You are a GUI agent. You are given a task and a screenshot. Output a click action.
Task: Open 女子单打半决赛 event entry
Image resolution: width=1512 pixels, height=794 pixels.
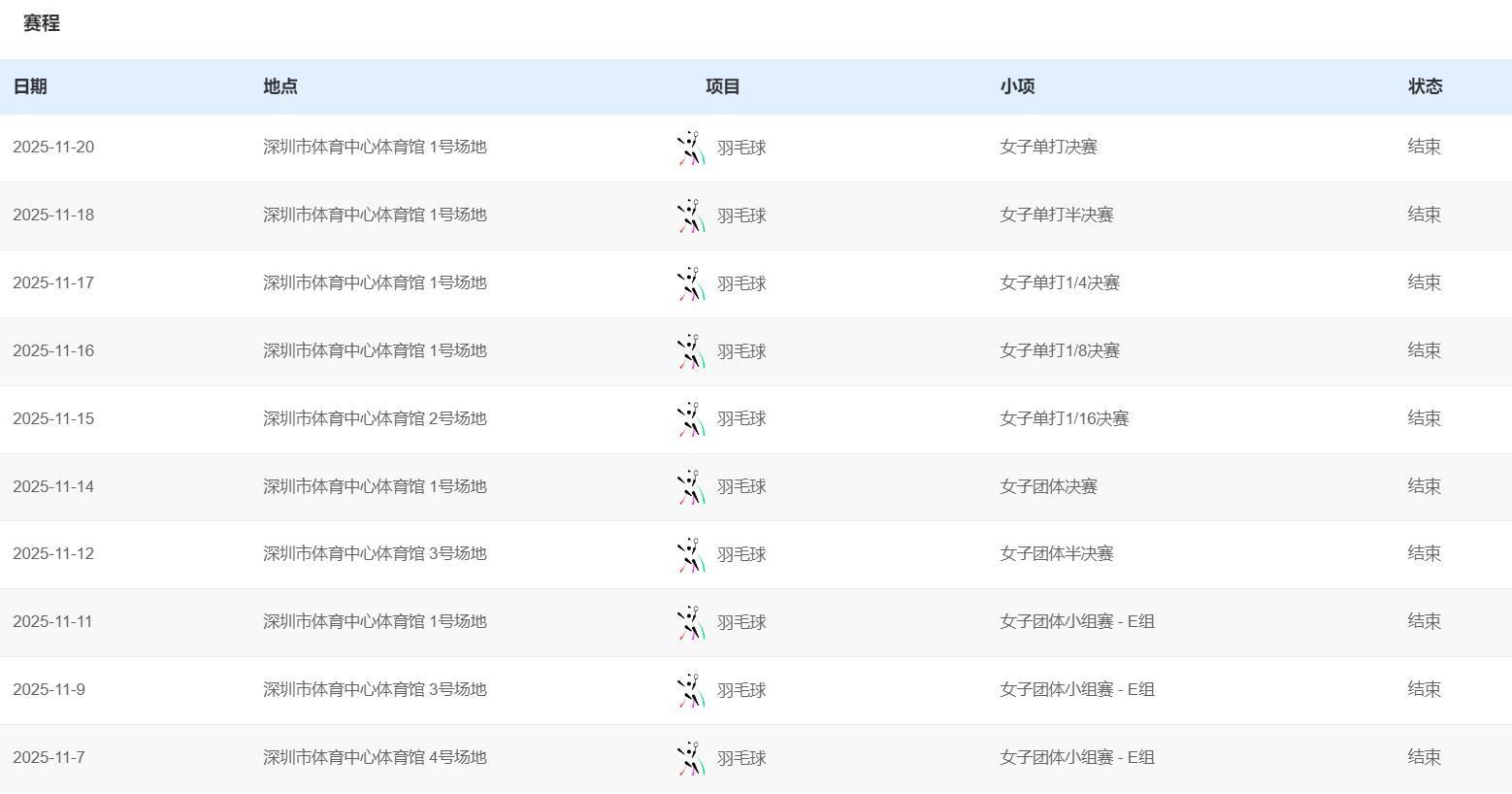click(1056, 215)
